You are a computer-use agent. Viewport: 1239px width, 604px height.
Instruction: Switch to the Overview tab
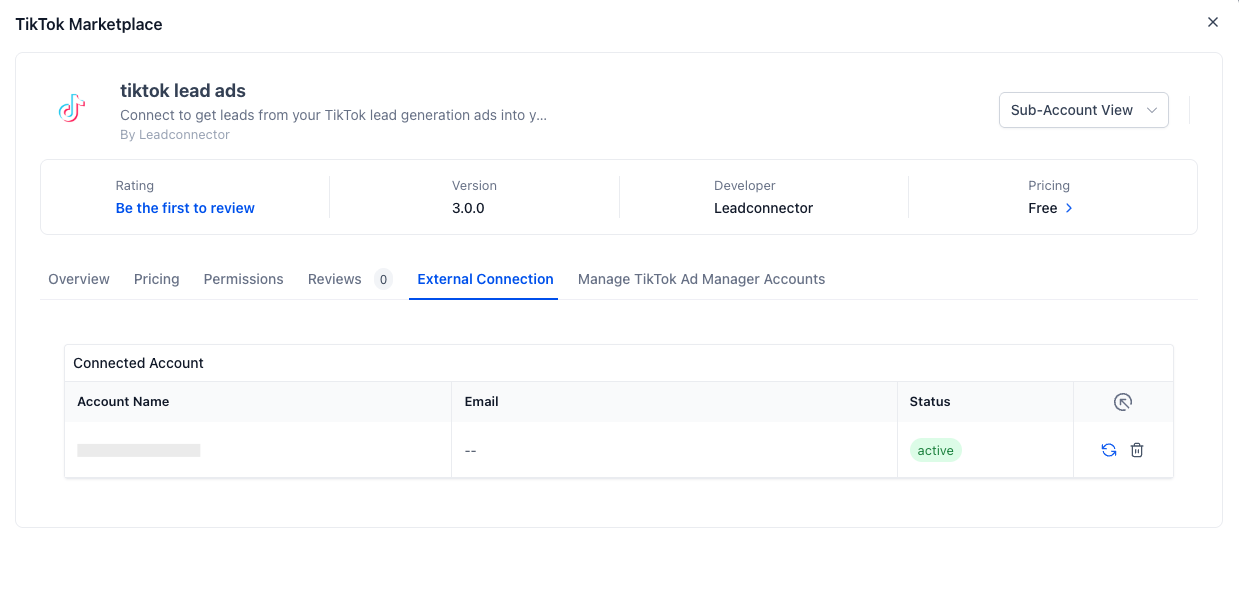pos(79,279)
